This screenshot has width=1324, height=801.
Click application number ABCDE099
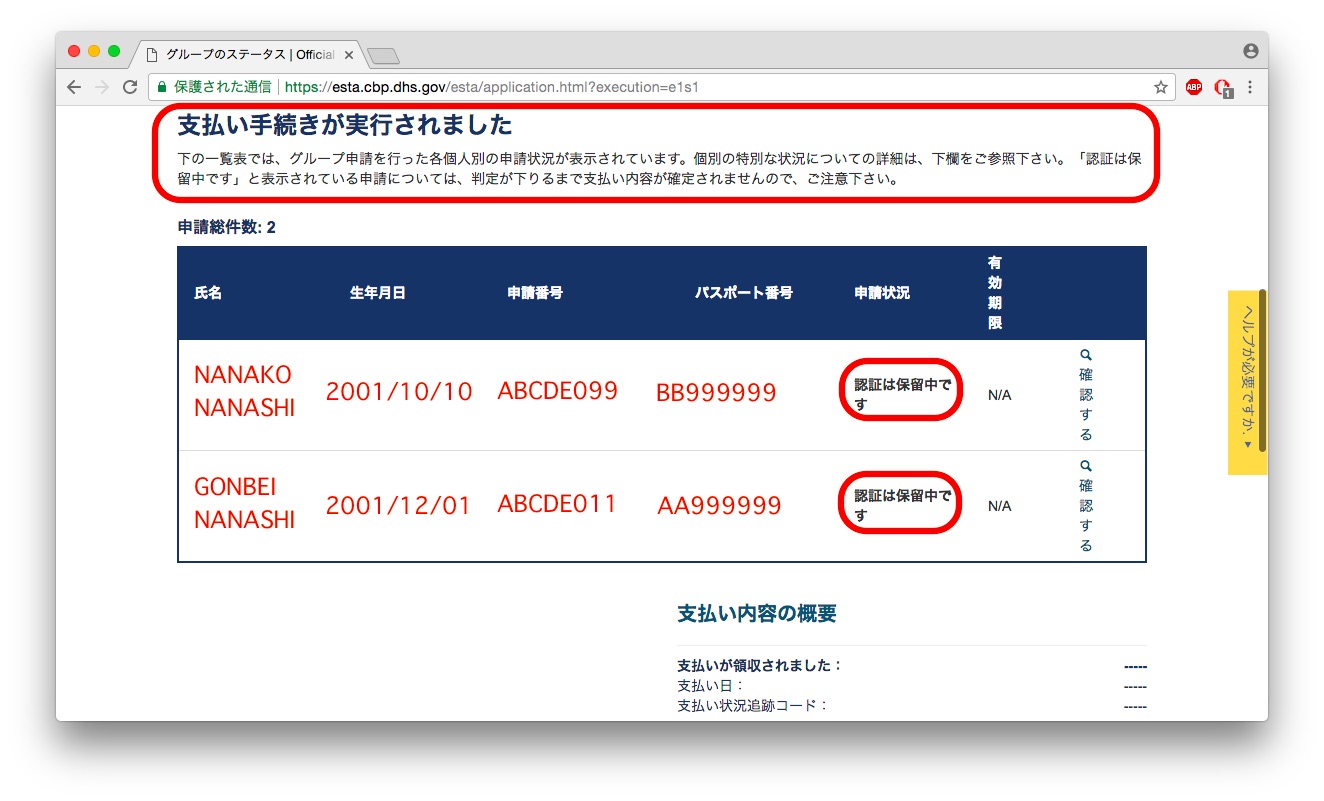point(558,391)
